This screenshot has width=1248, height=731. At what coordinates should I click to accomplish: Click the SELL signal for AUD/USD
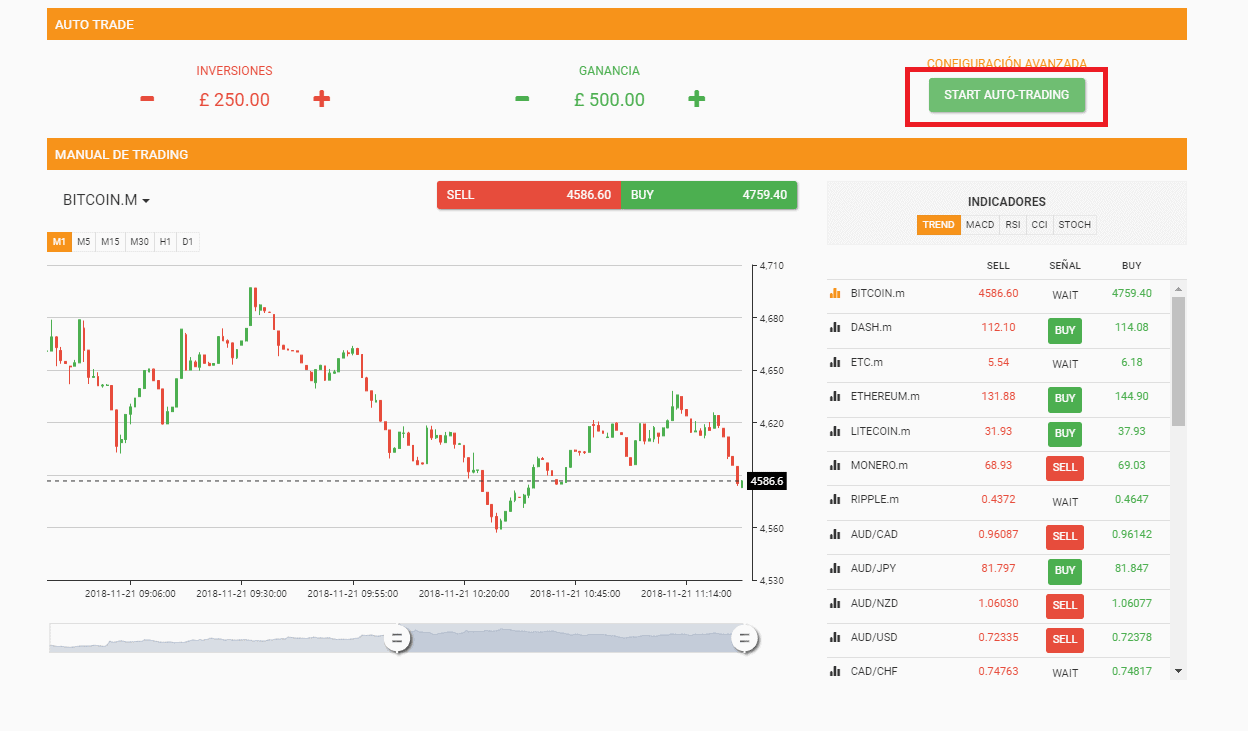1065,639
